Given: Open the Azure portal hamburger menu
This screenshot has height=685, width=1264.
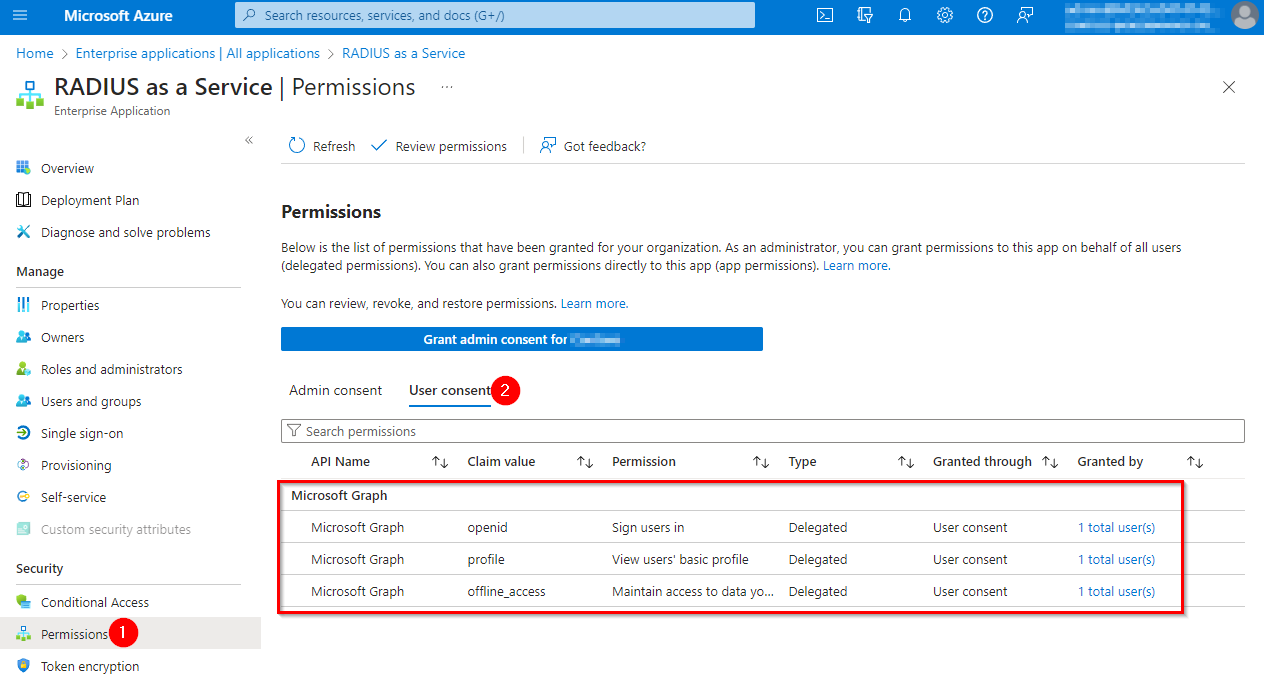Looking at the screenshot, I should pyautogui.click(x=21, y=15).
